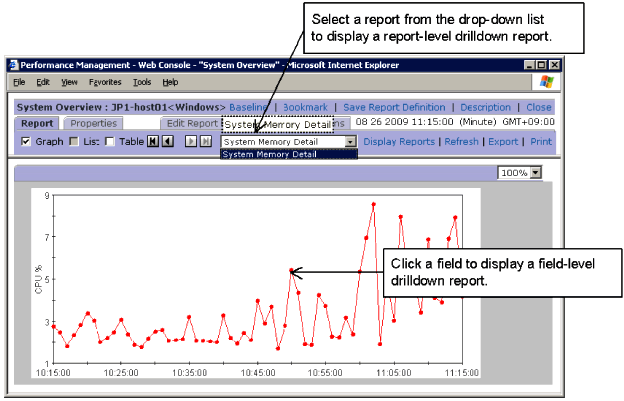Click the graph data point at 10:50 peak

click(x=291, y=270)
